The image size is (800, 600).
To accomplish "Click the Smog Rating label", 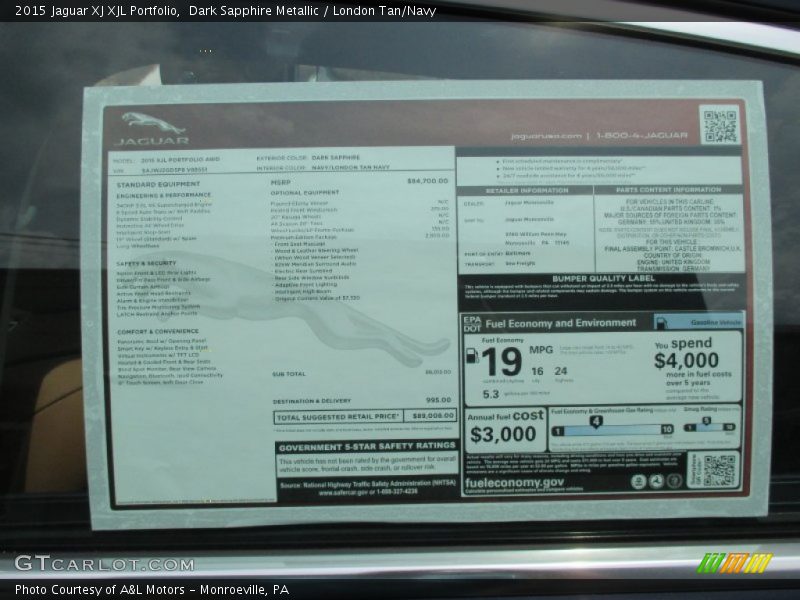I will point(702,409).
